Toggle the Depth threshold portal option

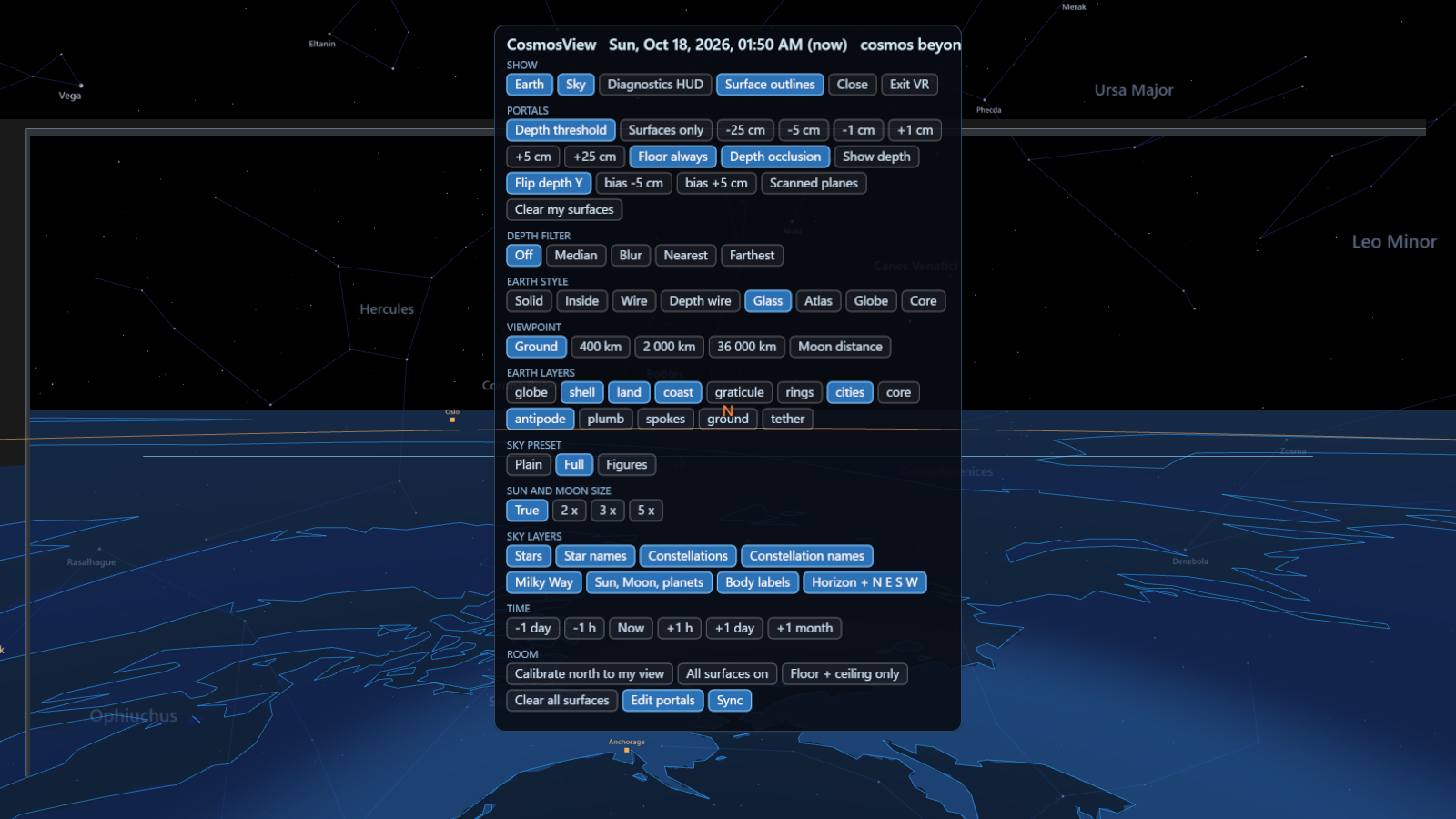[561, 130]
